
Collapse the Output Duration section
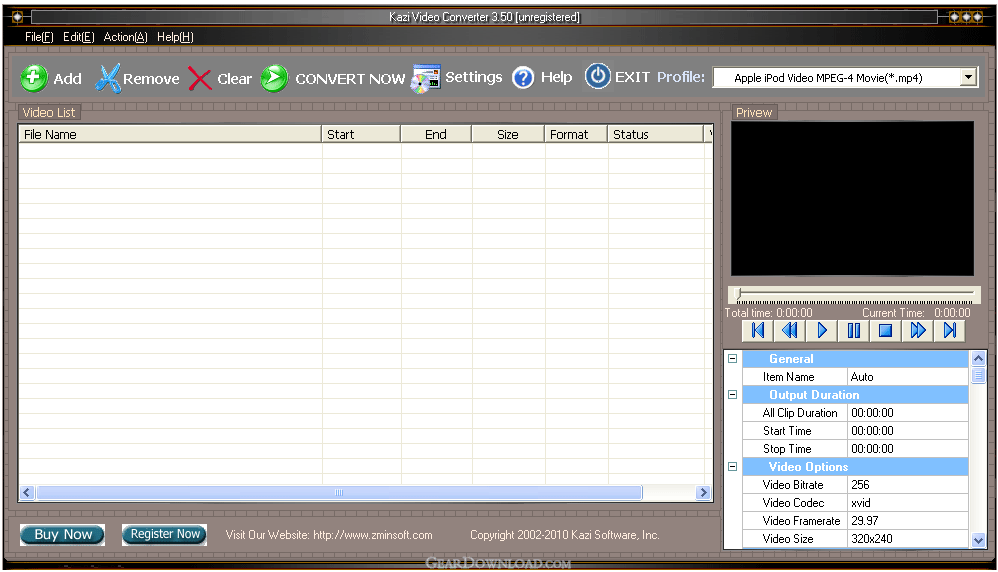click(733, 394)
